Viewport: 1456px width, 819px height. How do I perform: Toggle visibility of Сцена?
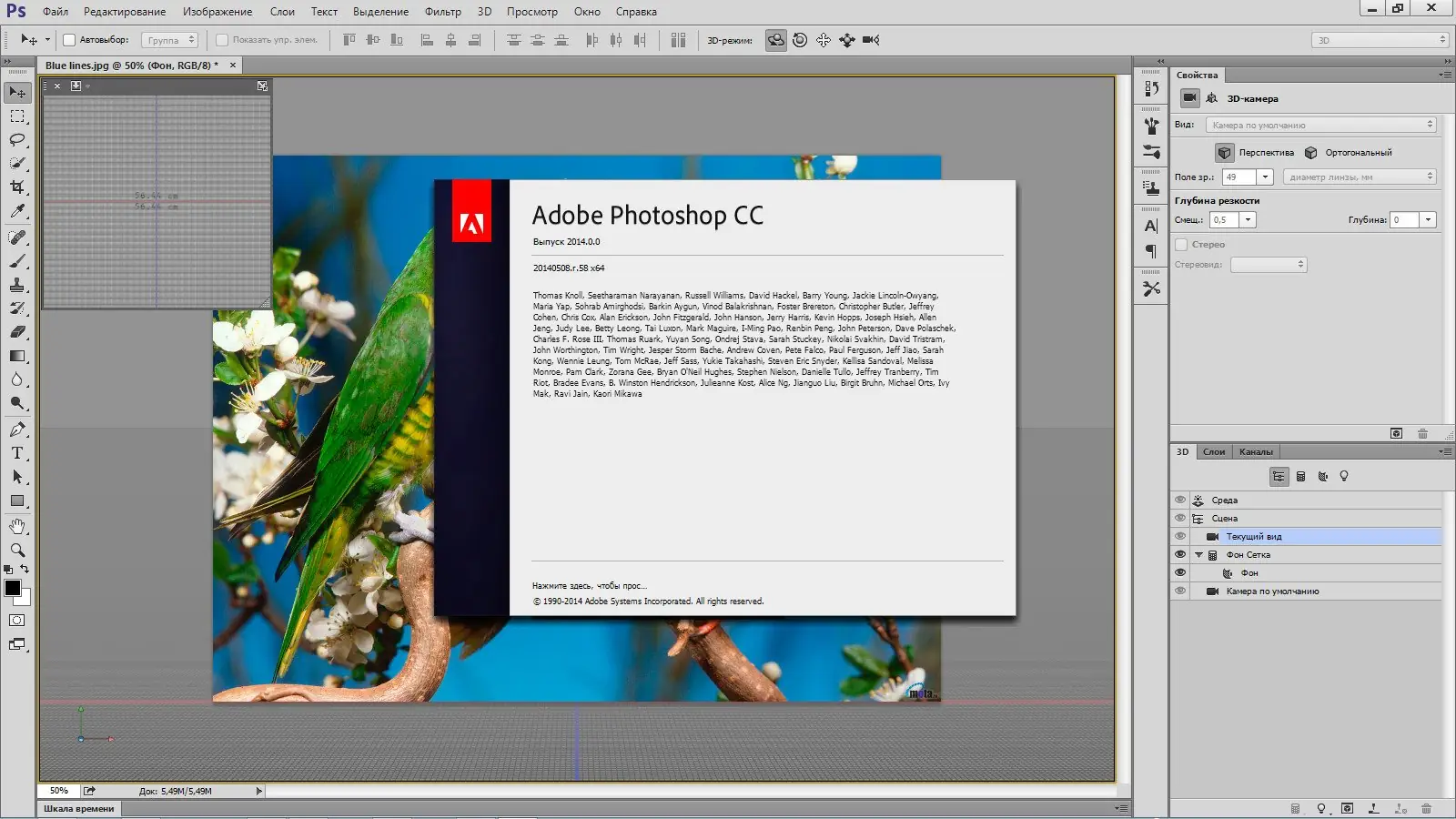point(1180,519)
